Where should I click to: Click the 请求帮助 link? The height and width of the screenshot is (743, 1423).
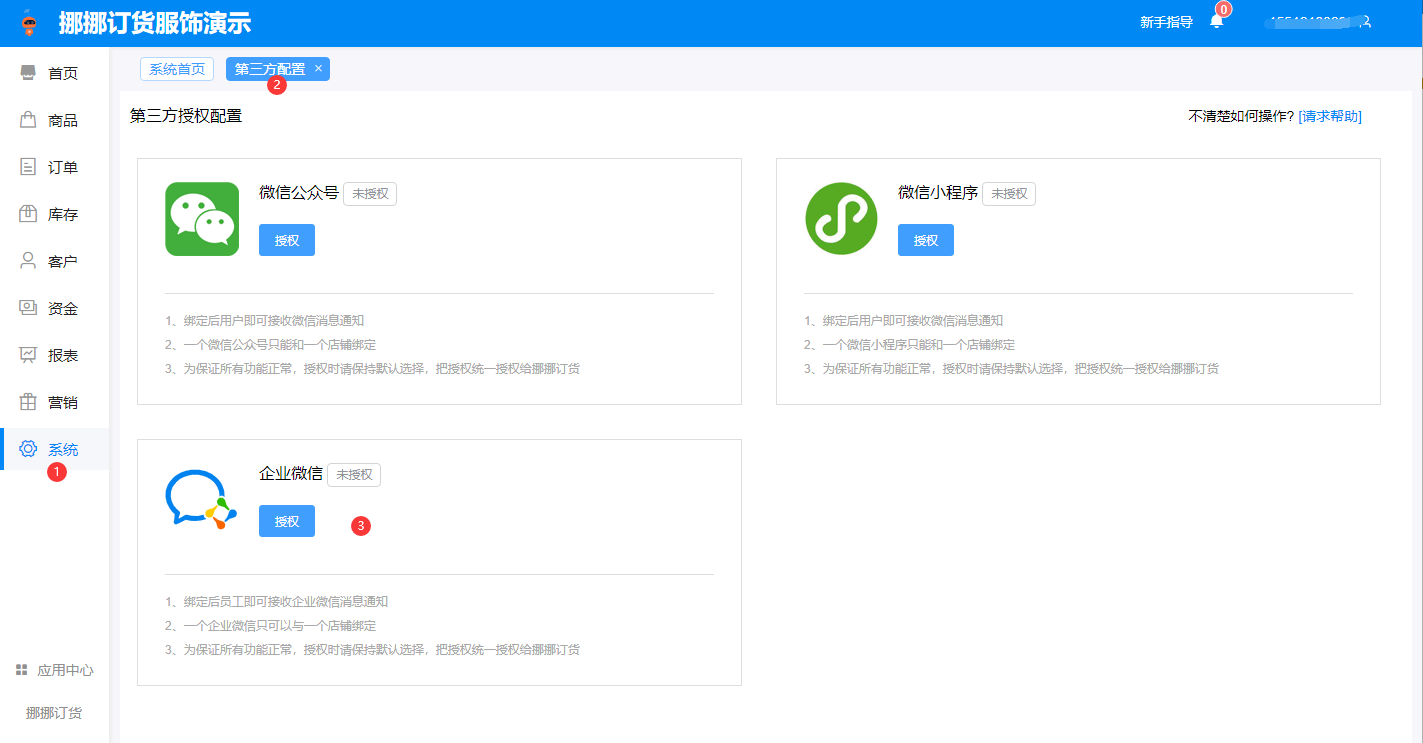coord(1330,116)
